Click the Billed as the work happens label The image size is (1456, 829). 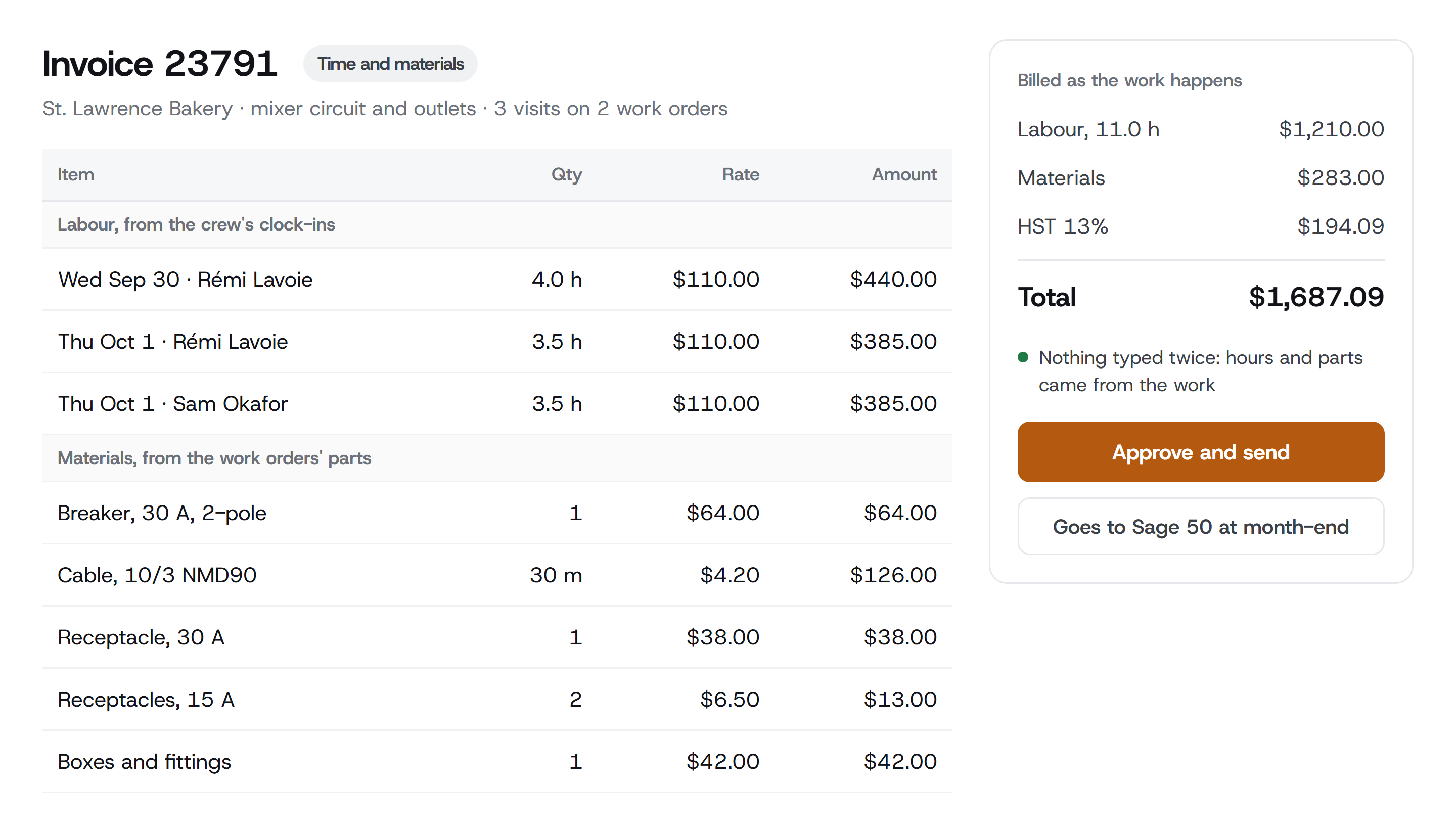(1129, 80)
